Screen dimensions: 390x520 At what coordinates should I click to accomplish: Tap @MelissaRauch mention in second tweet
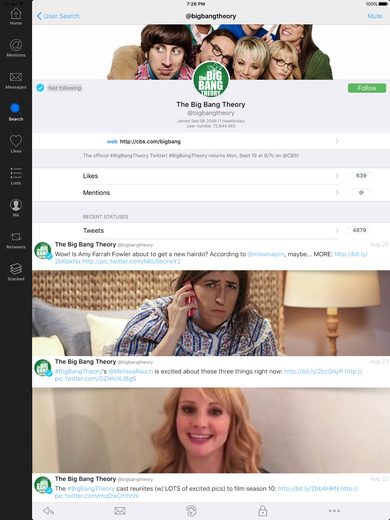pos(131,371)
